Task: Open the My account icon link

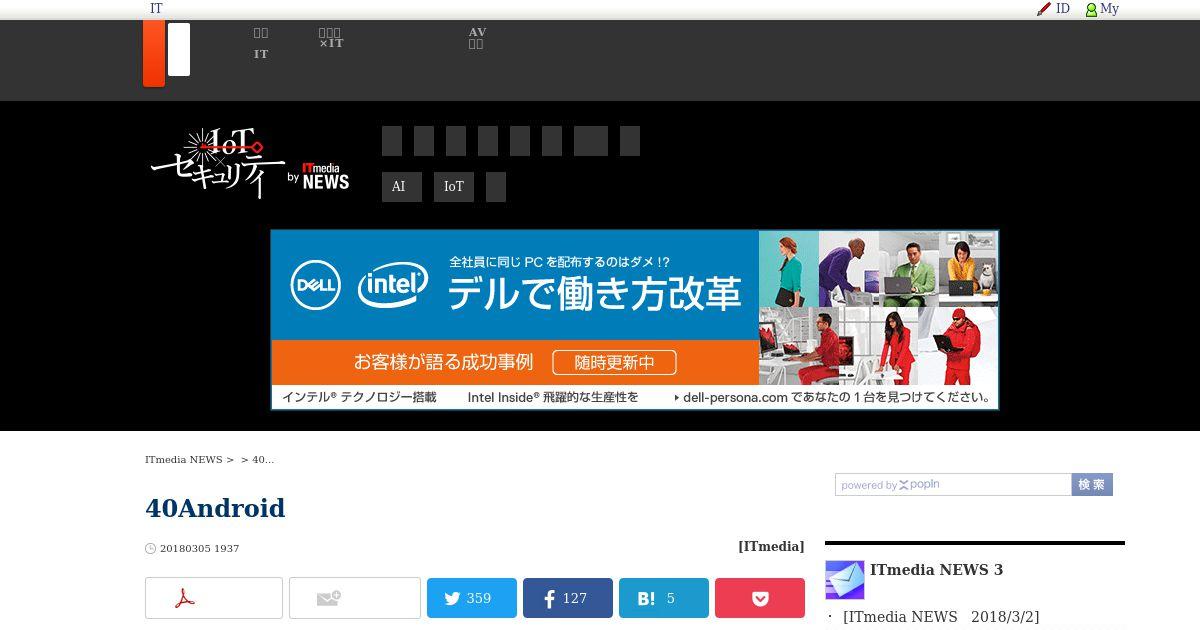Action: (x=1102, y=9)
